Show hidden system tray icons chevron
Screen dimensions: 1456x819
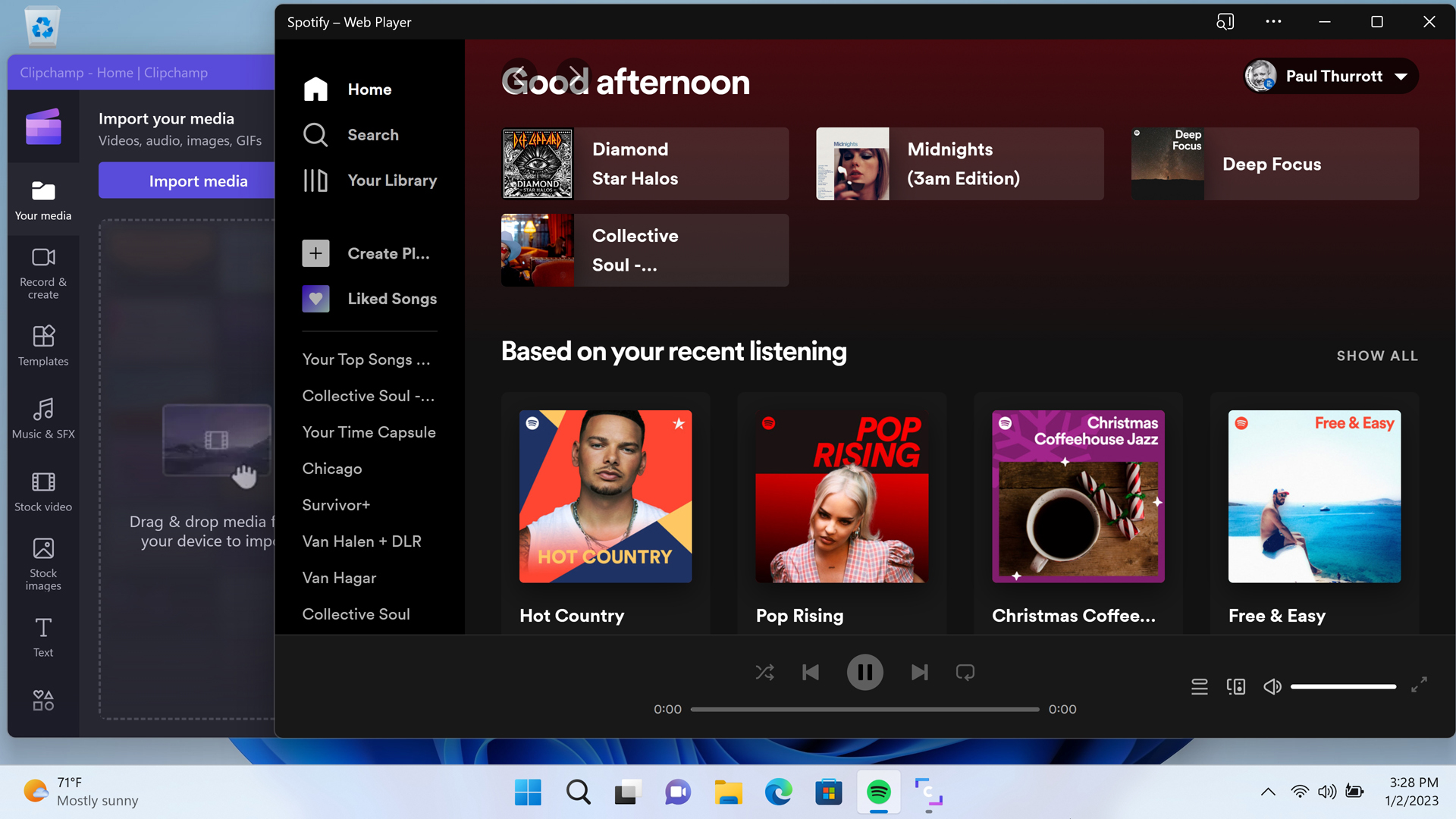coord(1267,792)
